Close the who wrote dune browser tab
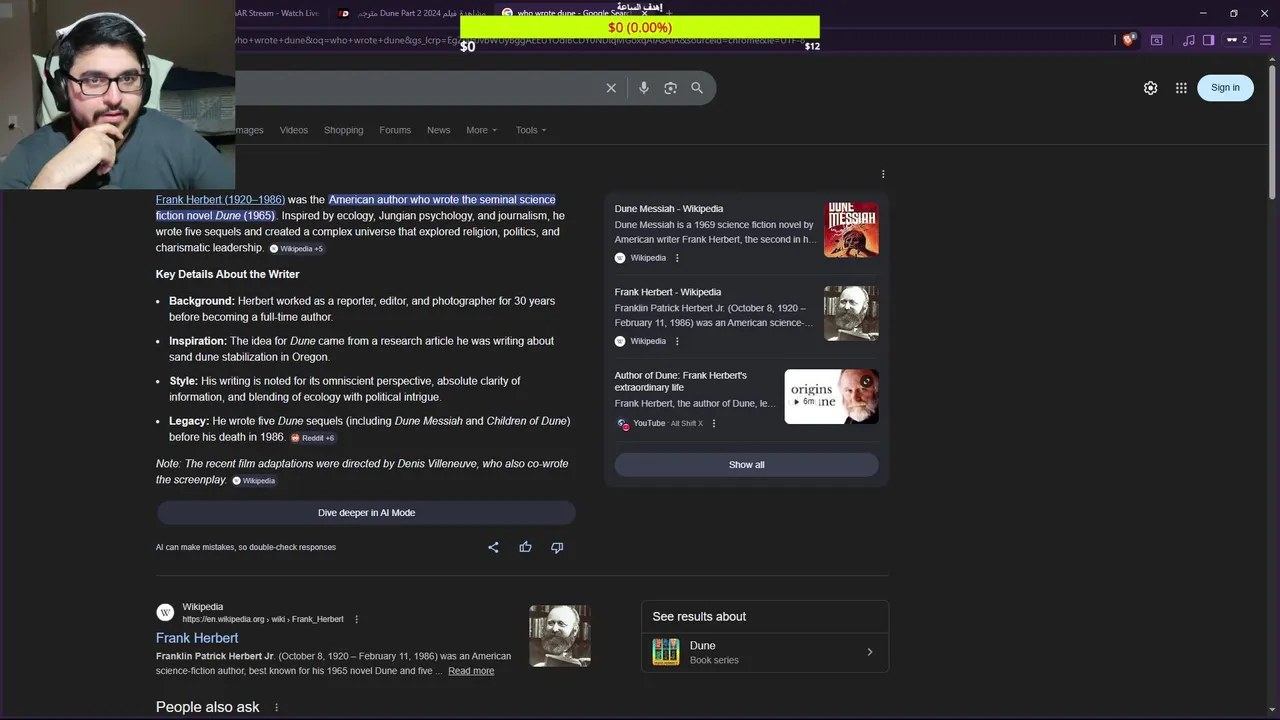 point(645,14)
